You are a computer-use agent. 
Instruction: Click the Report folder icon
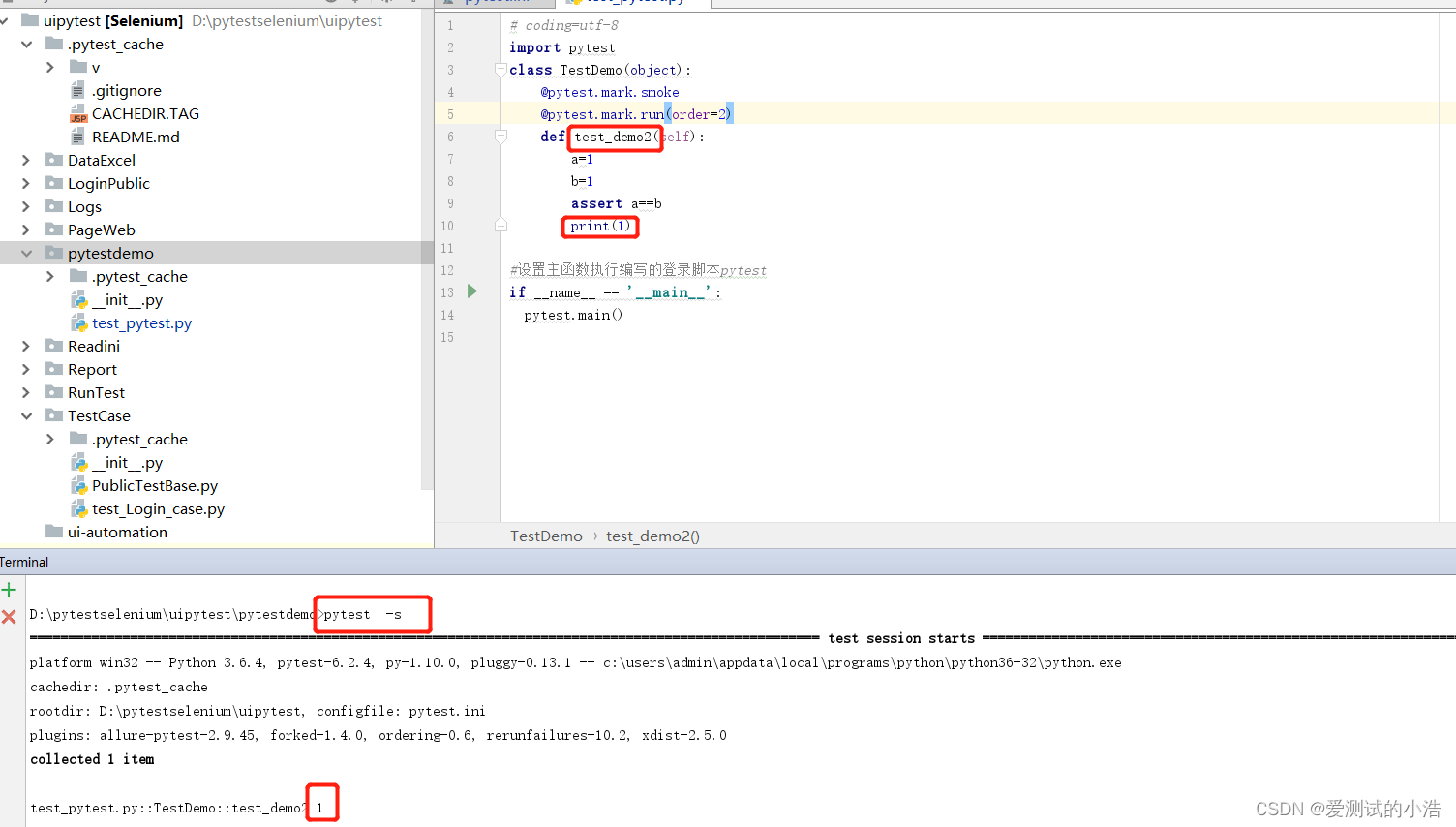[54, 369]
